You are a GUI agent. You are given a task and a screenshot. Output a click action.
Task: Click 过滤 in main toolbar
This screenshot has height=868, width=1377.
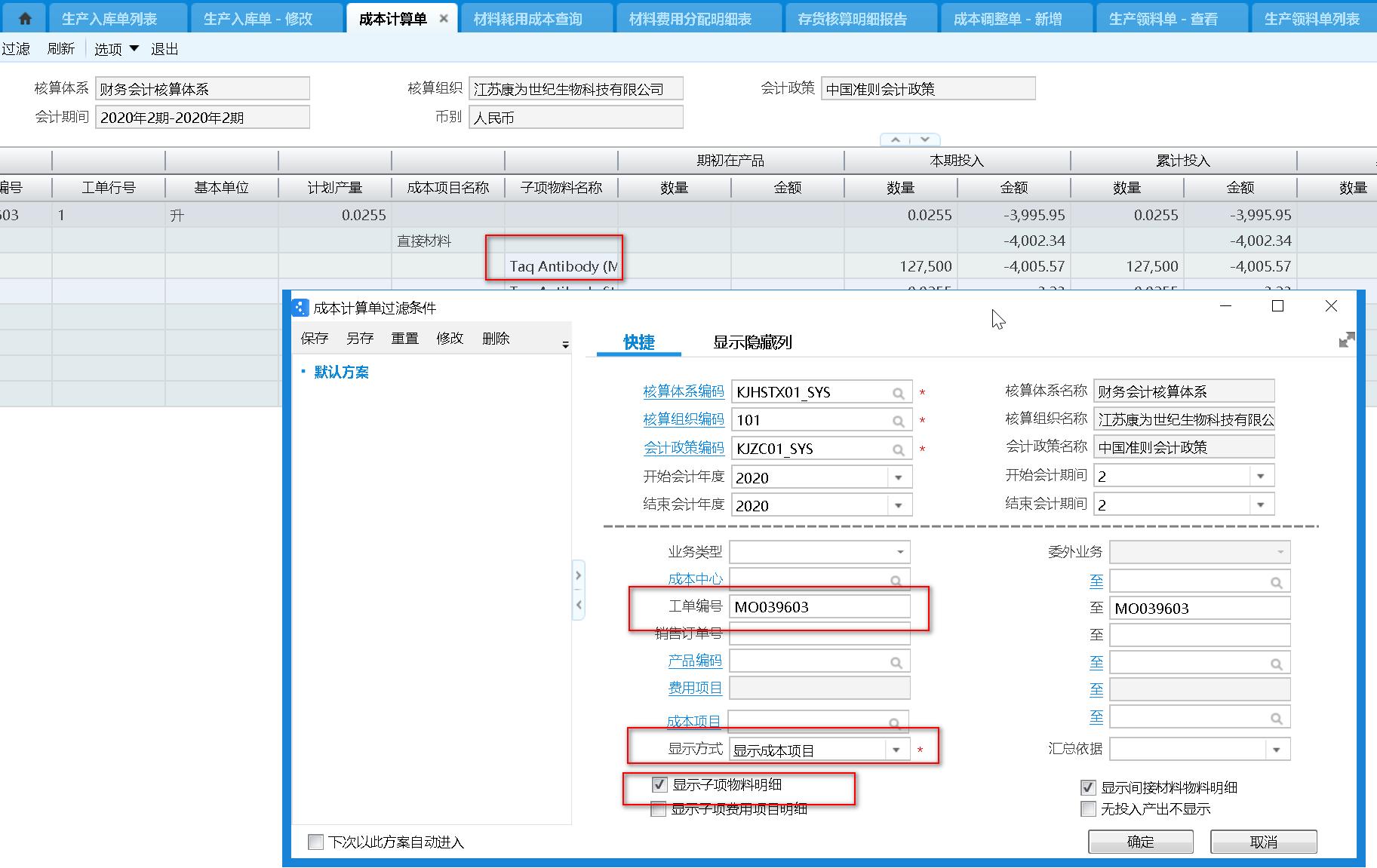(x=16, y=49)
